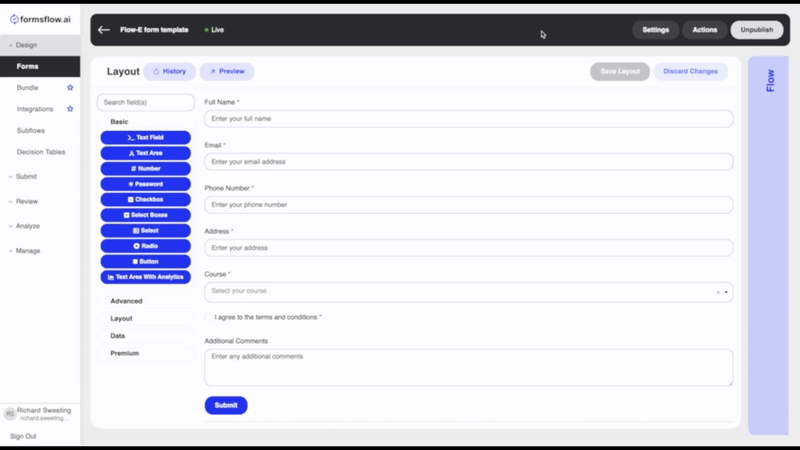Select the Text Area With Analytics component
Image resolution: width=800 pixels, height=450 pixels.
coord(145,277)
